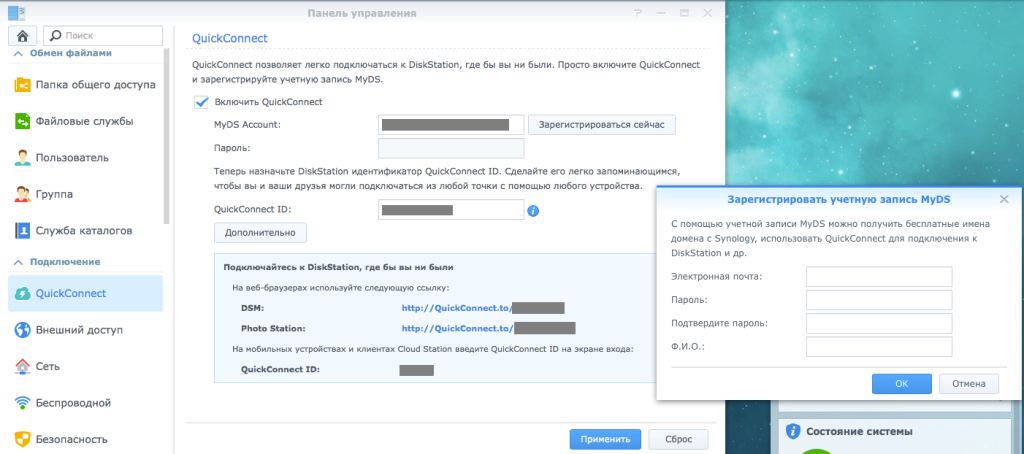Image resolution: width=1024 pixels, height=454 pixels.
Task: Open Внешний доступ settings
Action: [86, 330]
